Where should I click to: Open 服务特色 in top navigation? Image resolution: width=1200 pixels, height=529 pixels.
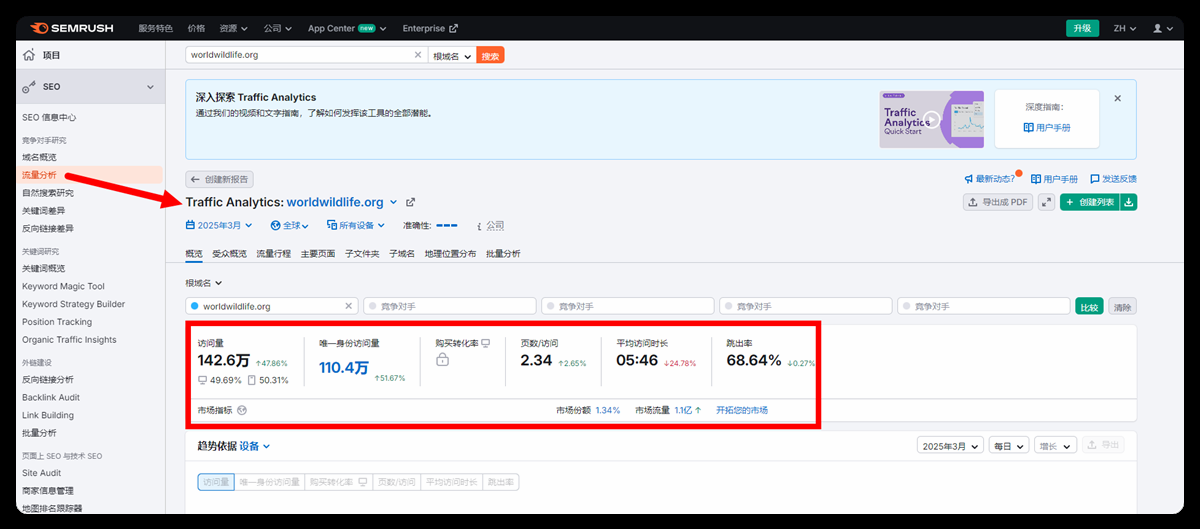pos(155,28)
